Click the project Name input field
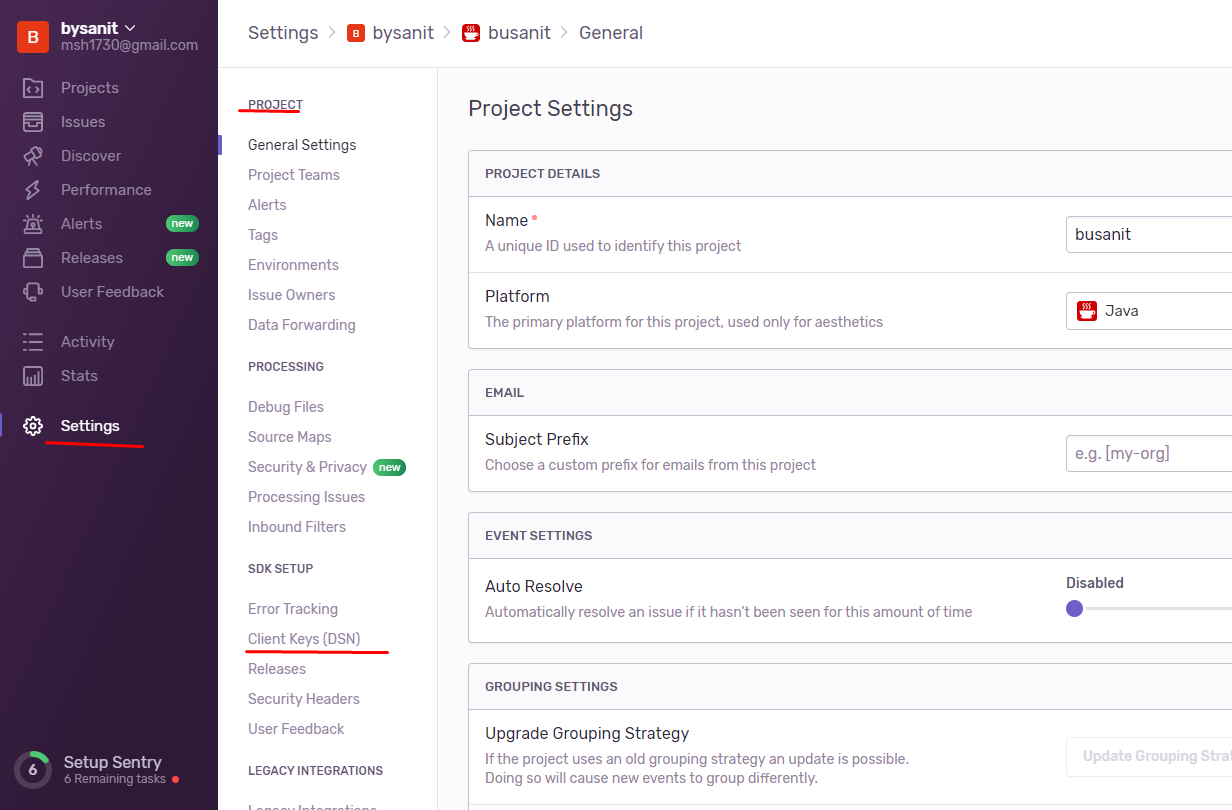 pos(1149,234)
